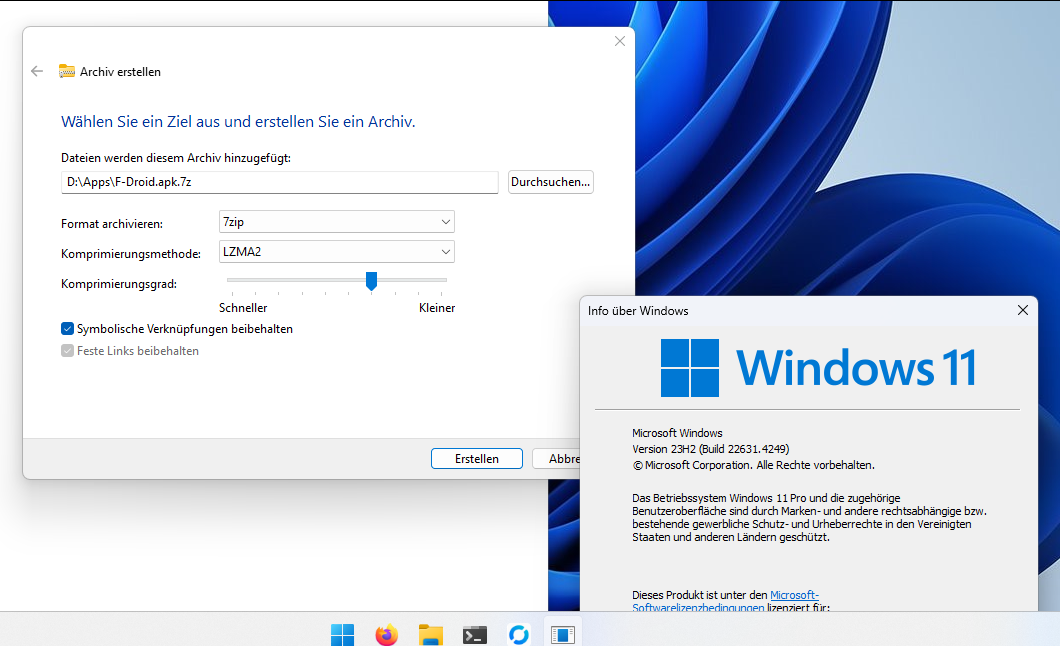Click the zip folder icon beside Archiv erstellen
Screen dimensions: 1060x646
pos(67,71)
